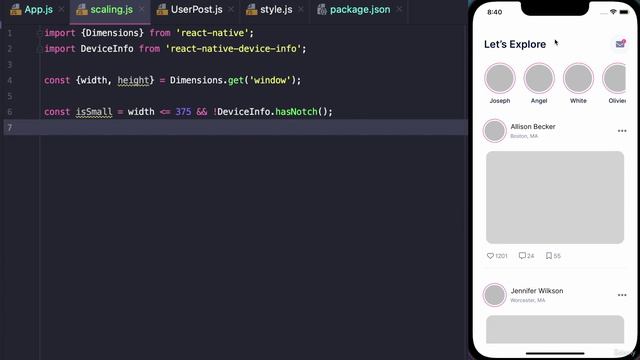The height and width of the screenshot is (360, 640).
Task: Click the 'hasNotch' method call
Action: click(x=296, y=111)
